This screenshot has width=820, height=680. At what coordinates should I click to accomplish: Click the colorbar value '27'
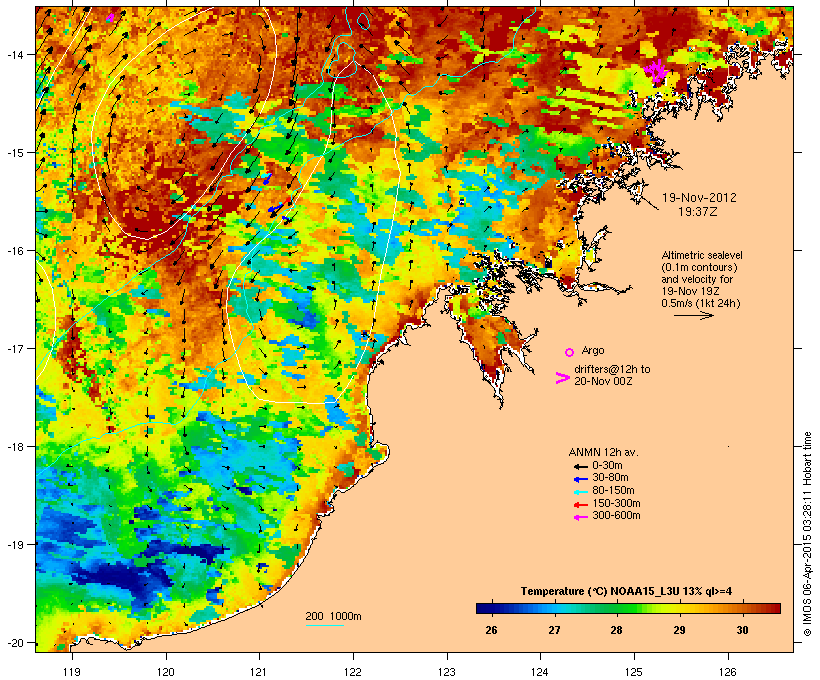click(554, 630)
